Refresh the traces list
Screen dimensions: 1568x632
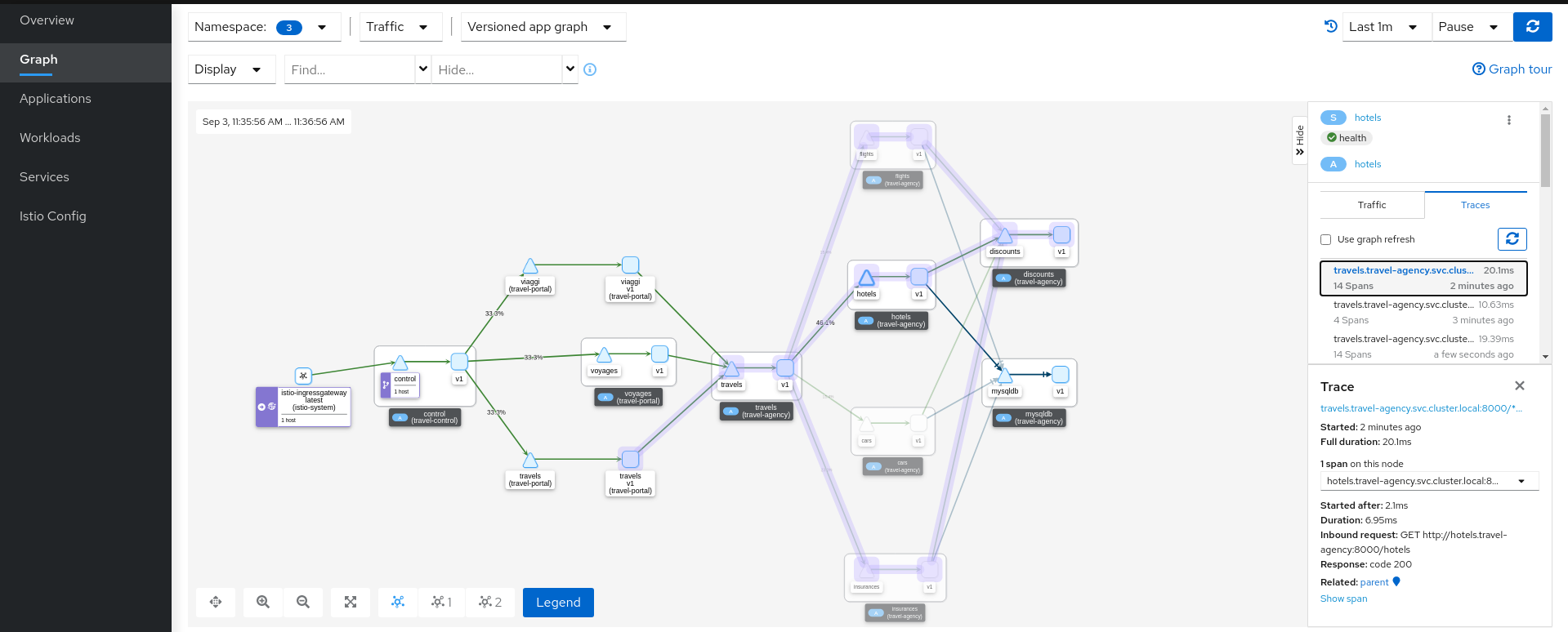pos(1512,239)
